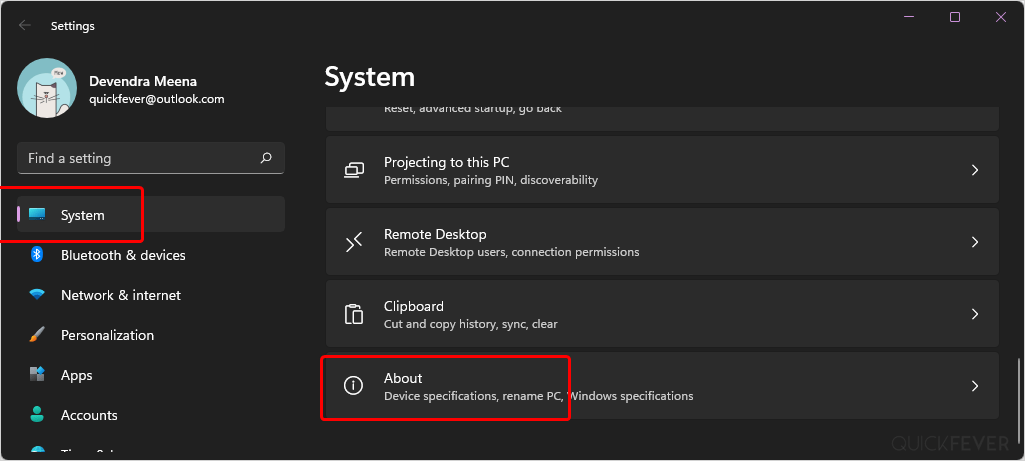Image resolution: width=1025 pixels, height=461 pixels.
Task: Open the user profile avatar
Action: [47, 88]
